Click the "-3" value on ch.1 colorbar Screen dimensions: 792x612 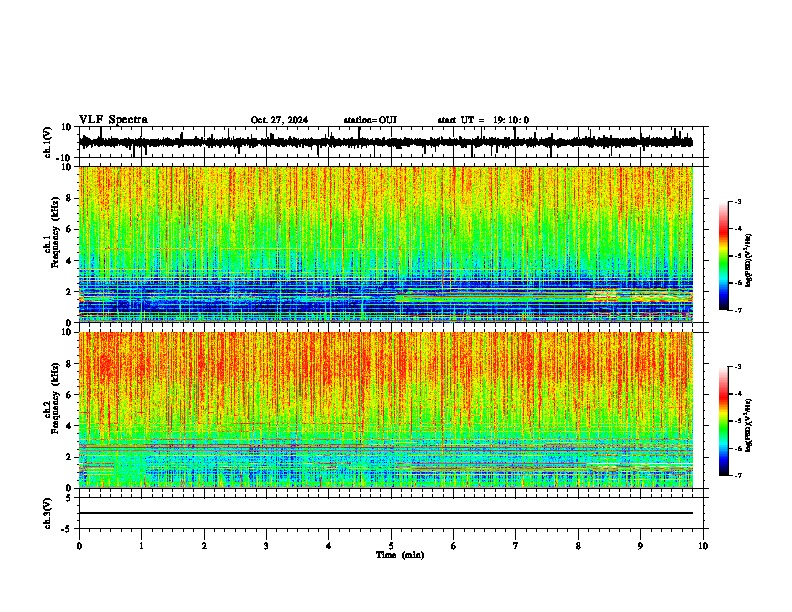tap(738, 201)
